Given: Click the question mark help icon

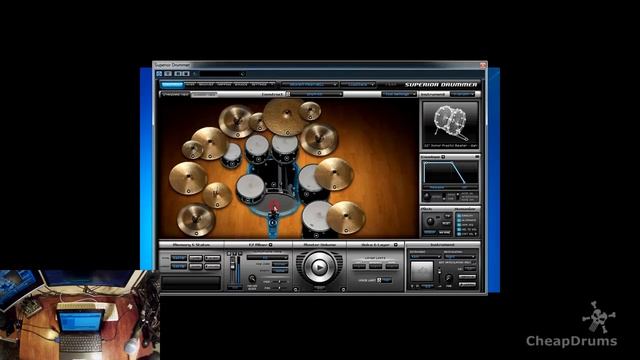Looking at the screenshot, I should (273, 84).
